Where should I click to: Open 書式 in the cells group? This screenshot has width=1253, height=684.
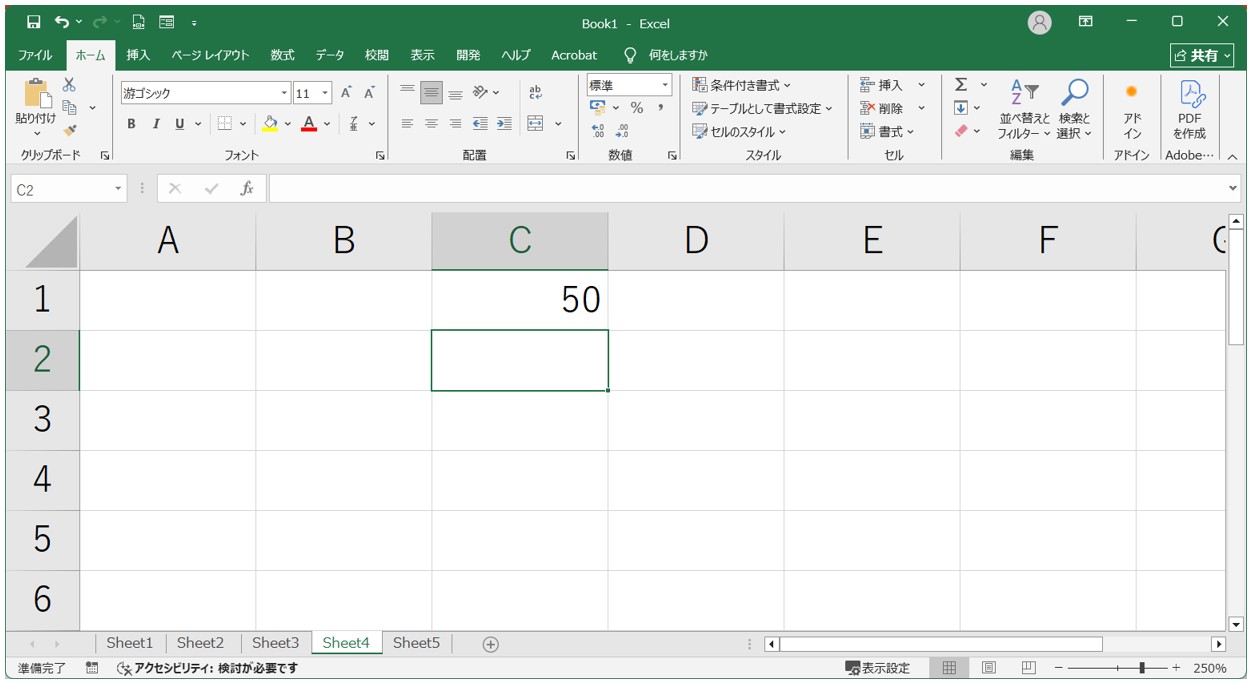pos(887,131)
